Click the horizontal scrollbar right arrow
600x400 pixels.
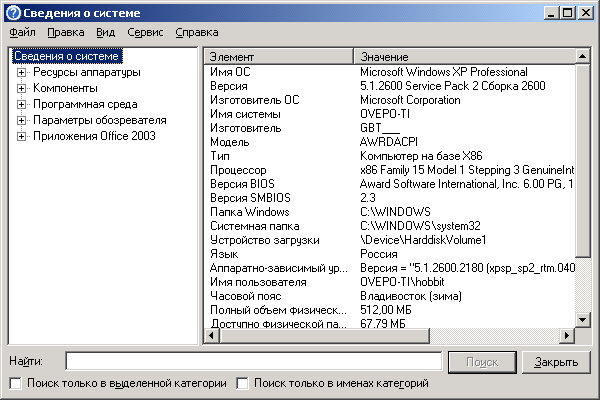(x=567, y=336)
